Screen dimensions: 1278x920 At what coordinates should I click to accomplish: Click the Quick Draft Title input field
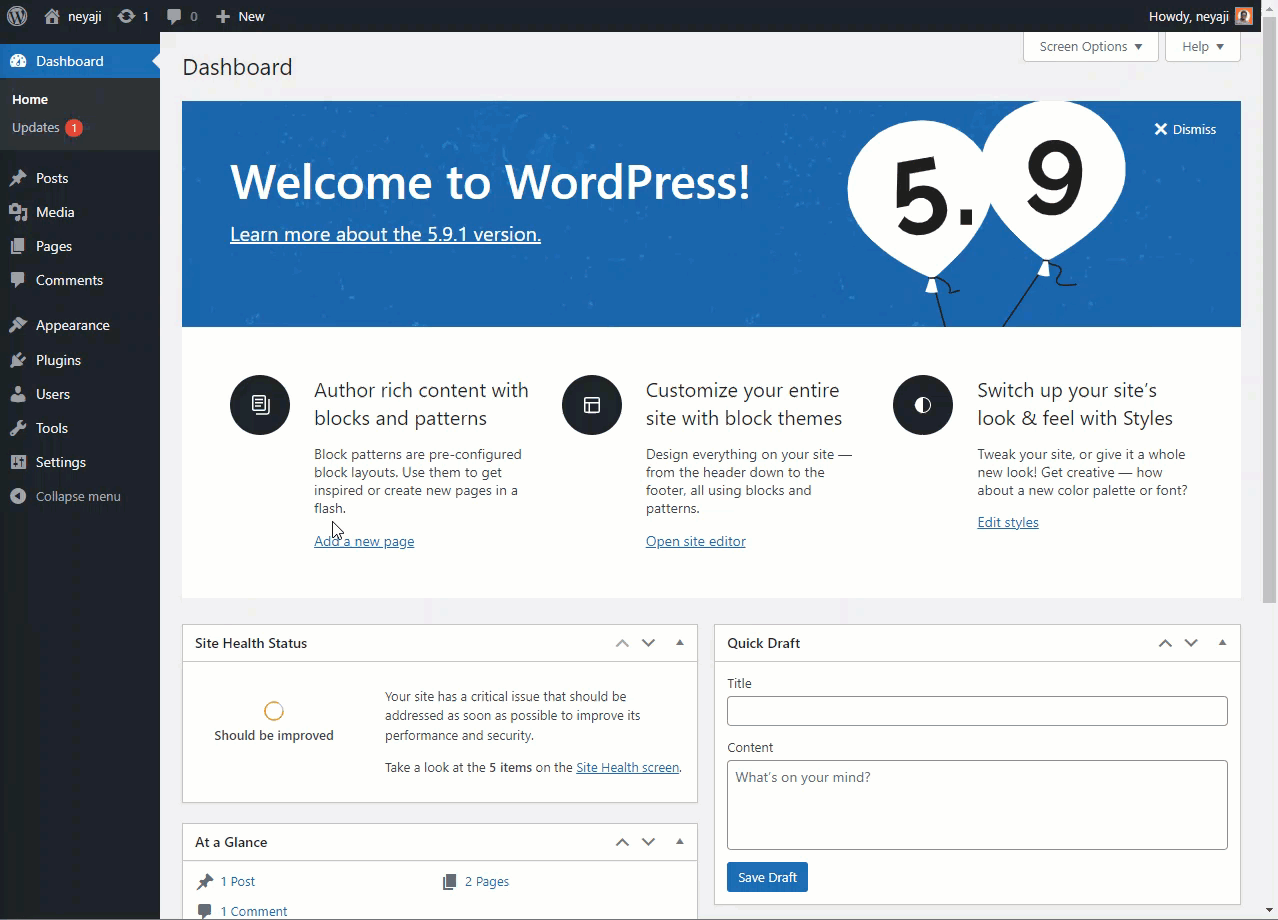click(977, 711)
